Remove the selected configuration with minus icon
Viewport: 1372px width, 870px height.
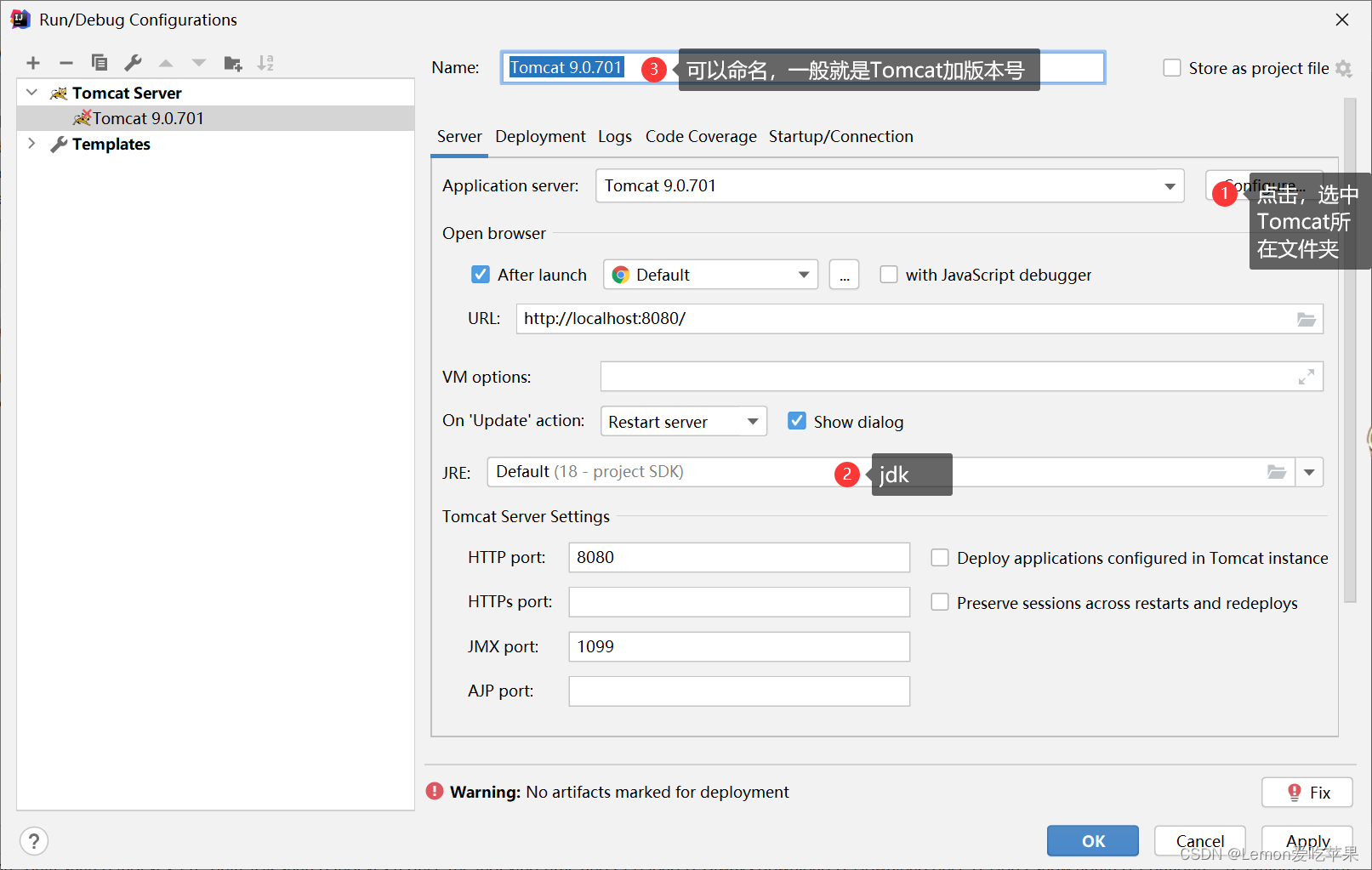(x=66, y=63)
